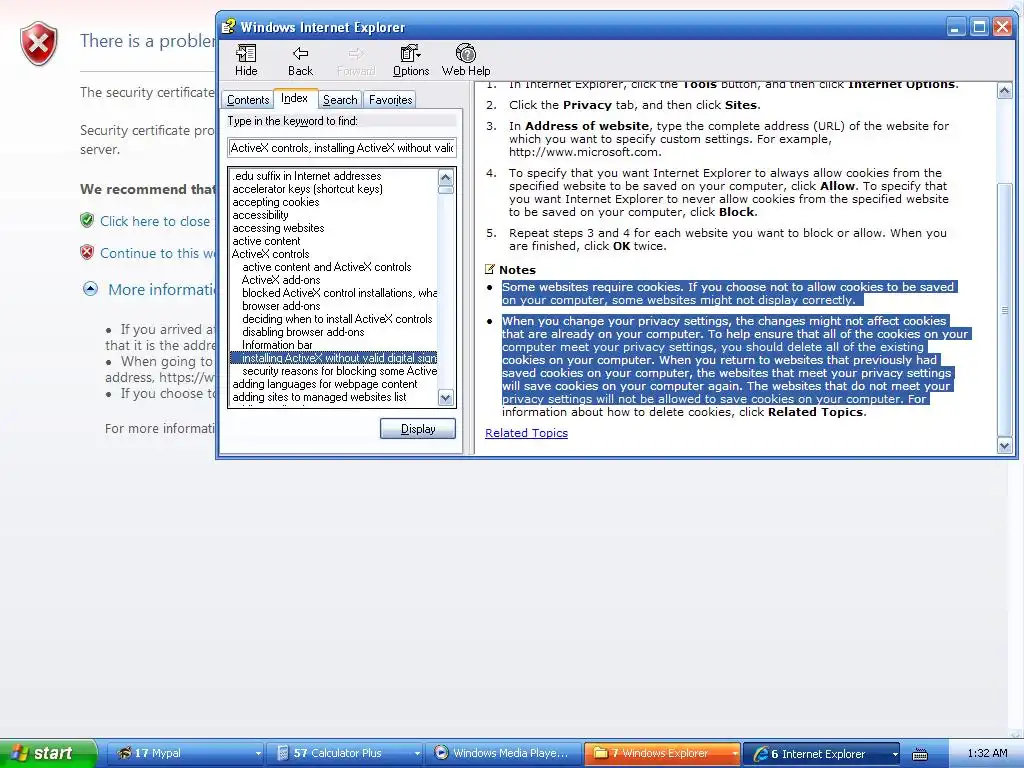This screenshot has width=1024, height=768.
Task: Open the Related Topics link
Action: click(x=526, y=433)
